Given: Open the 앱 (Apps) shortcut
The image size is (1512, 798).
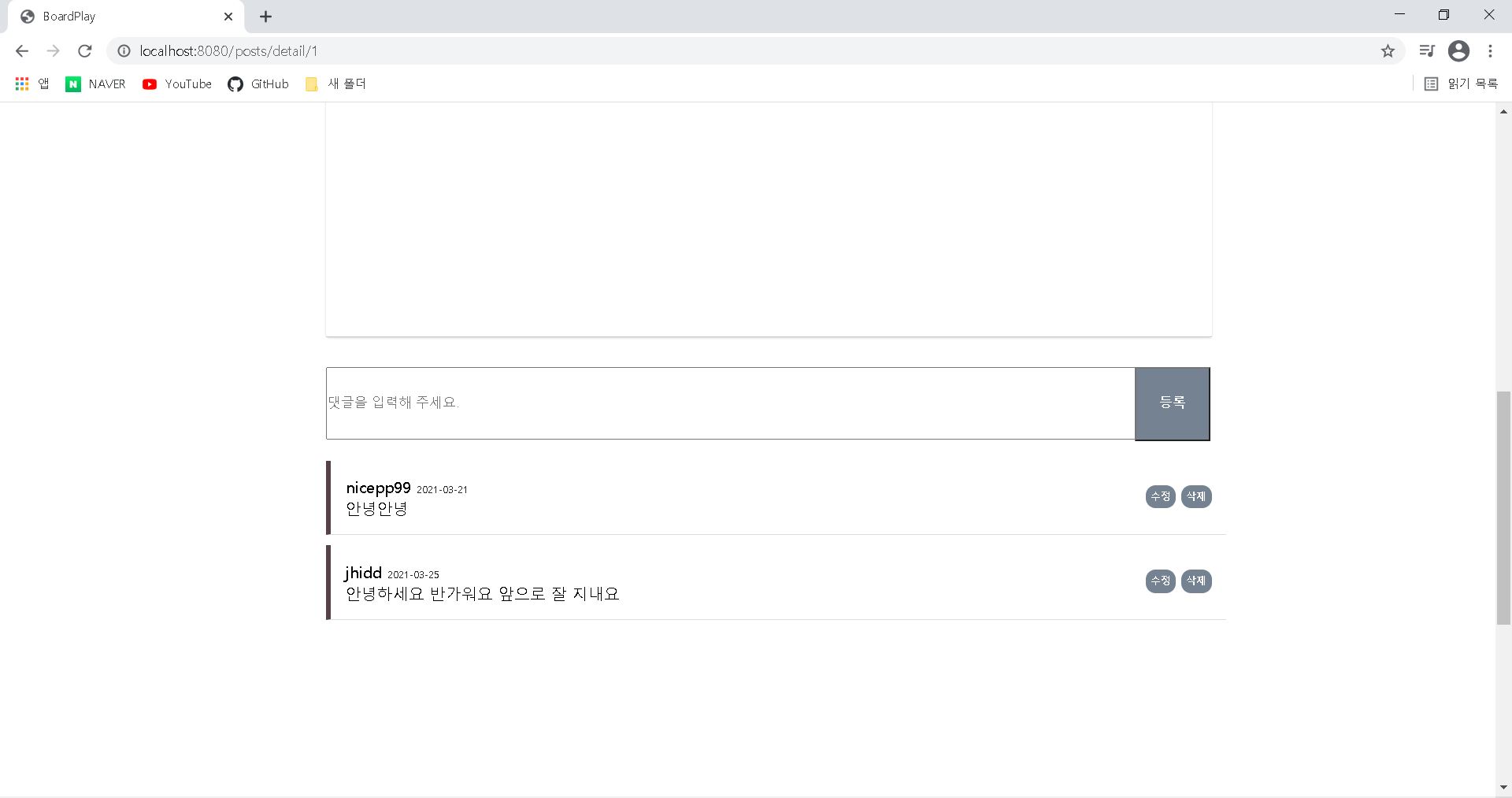Looking at the screenshot, I should click(x=31, y=84).
